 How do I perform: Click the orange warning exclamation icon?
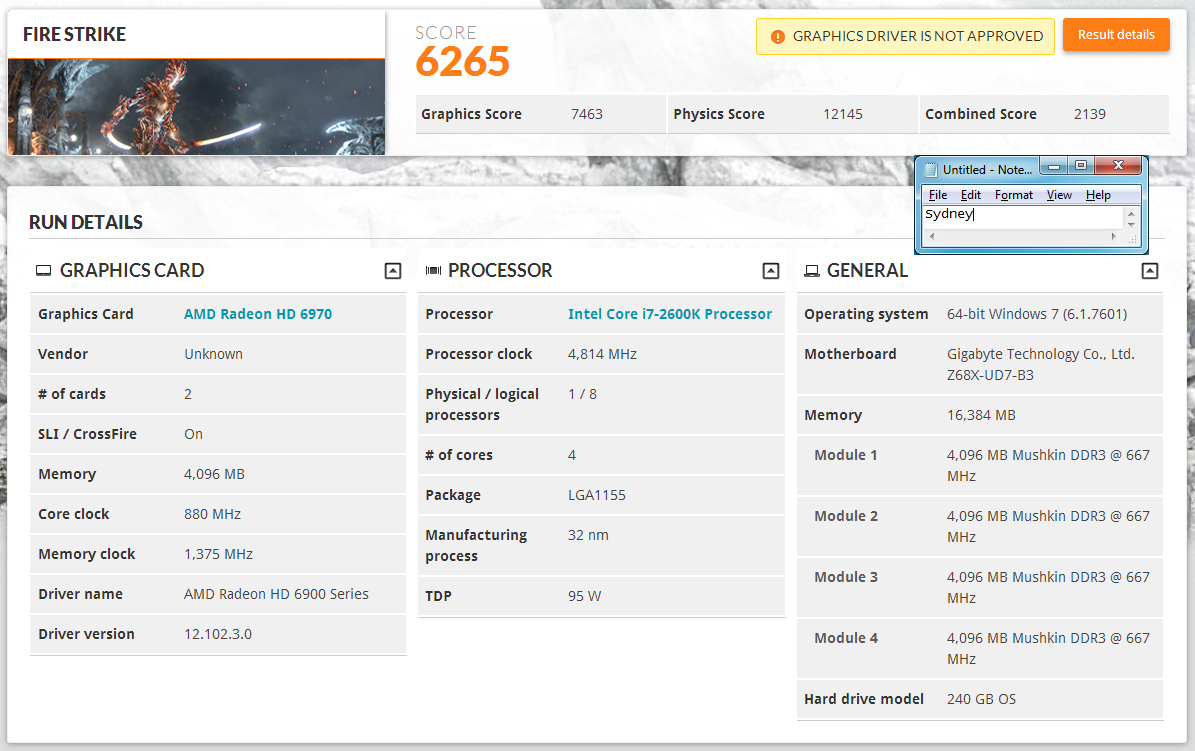[x=778, y=37]
